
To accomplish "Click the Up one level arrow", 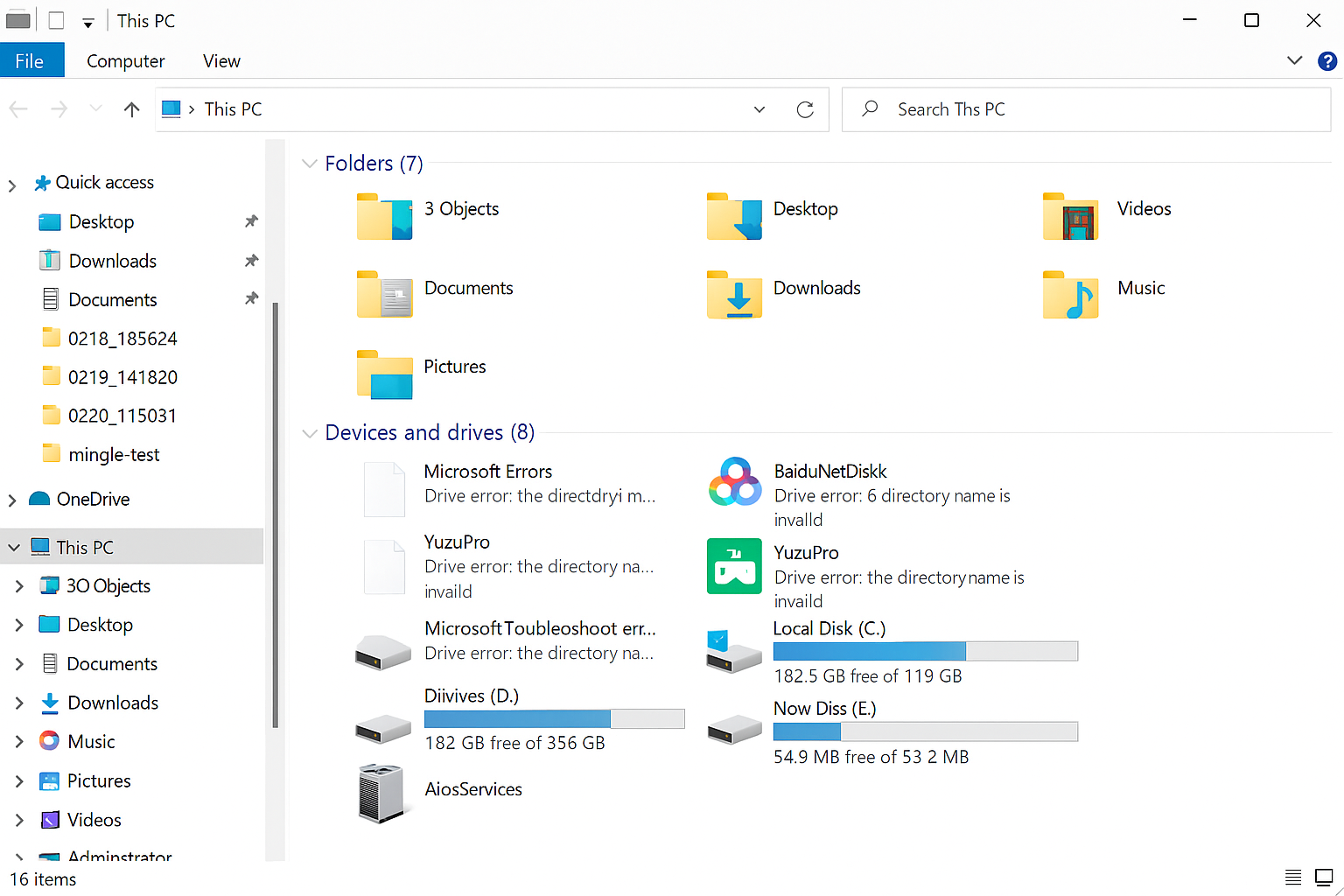I will [131, 109].
